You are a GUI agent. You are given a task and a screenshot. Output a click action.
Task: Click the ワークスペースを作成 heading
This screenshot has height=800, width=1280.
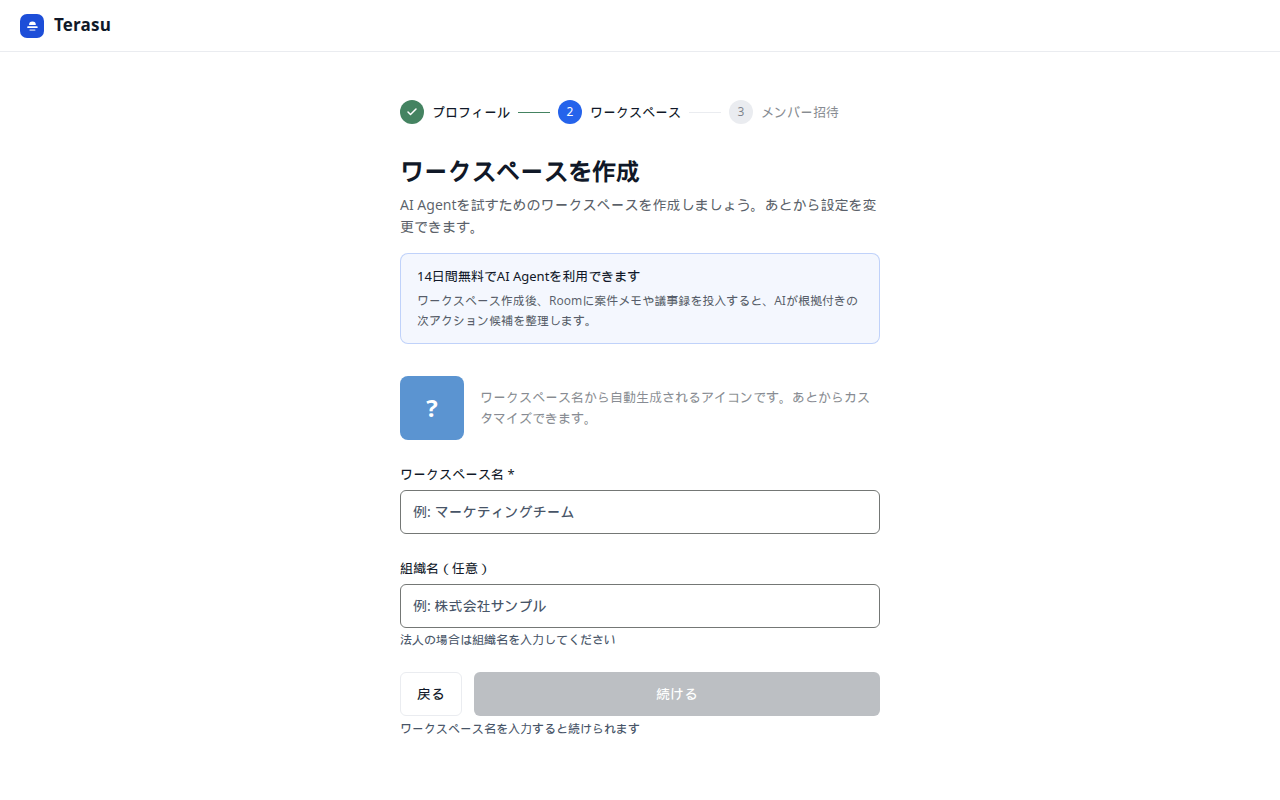(x=519, y=171)
